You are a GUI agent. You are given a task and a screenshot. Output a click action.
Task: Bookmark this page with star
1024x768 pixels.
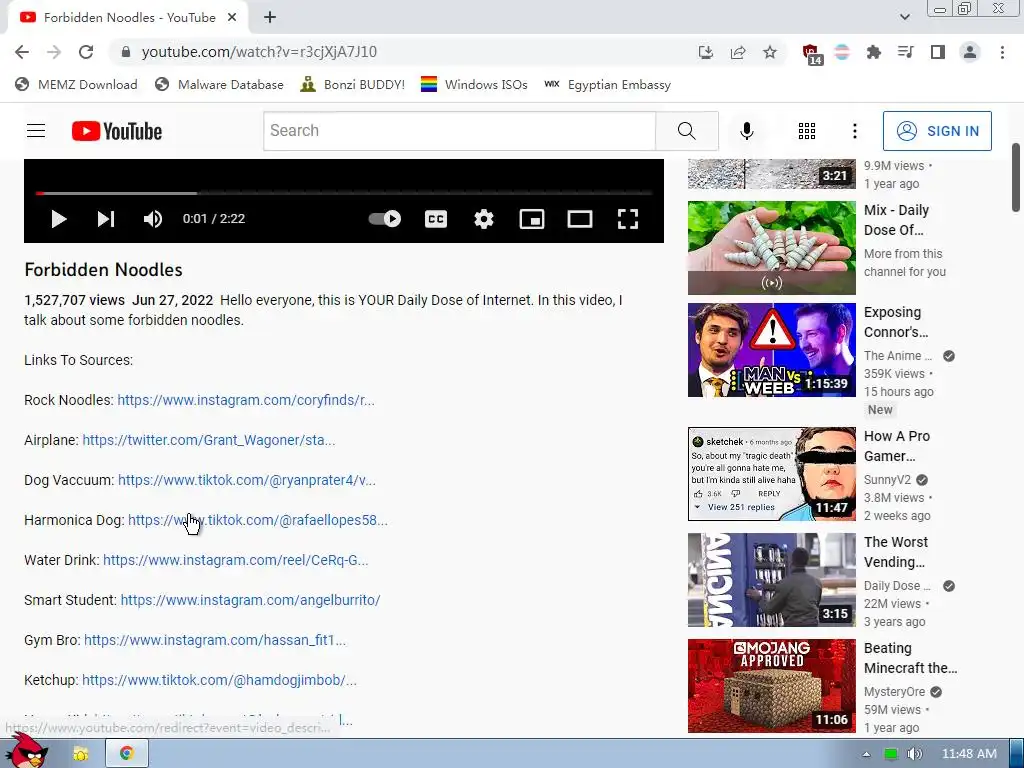click(x=770, y=52)
